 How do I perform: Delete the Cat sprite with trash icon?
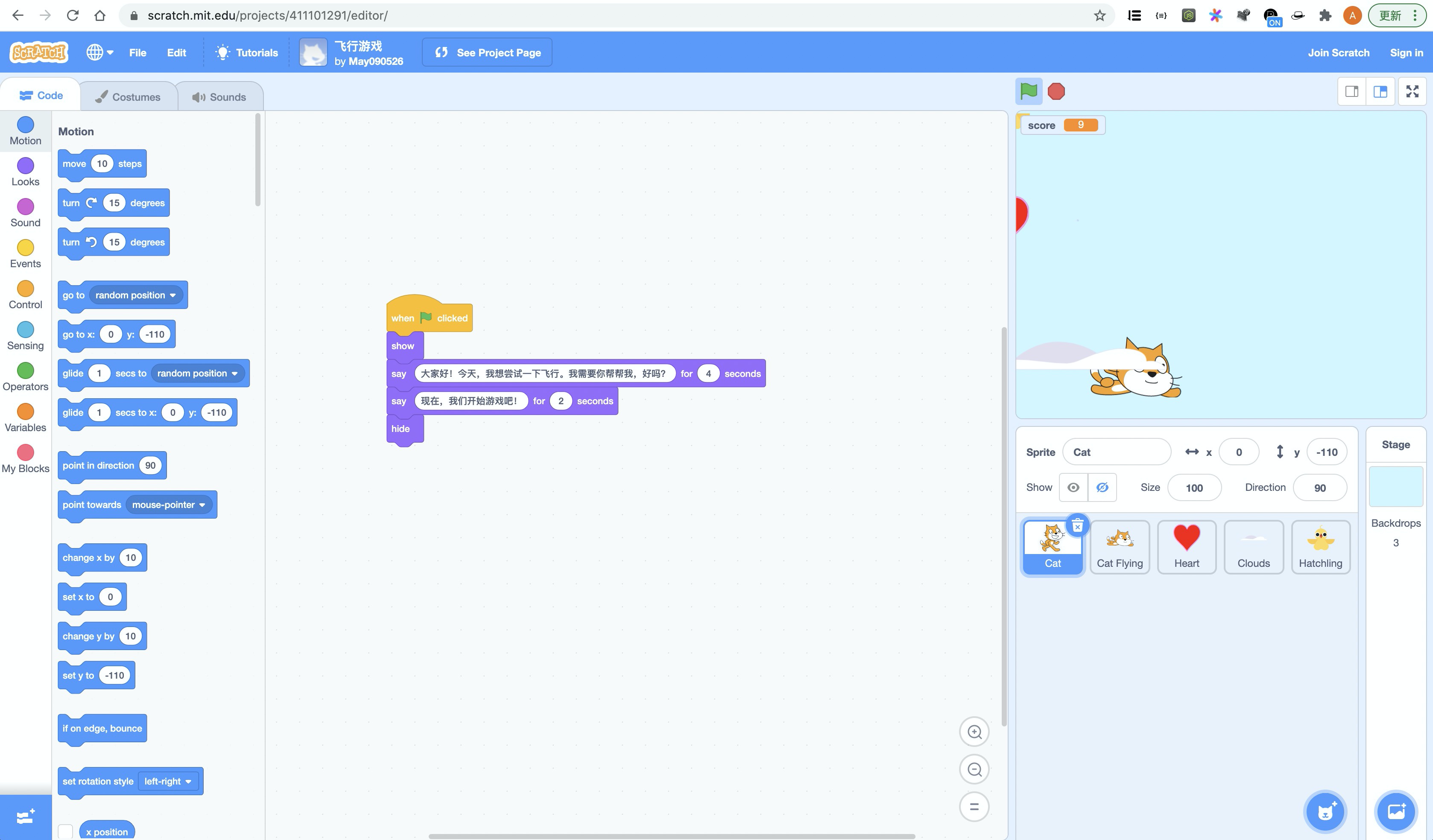tap(1077, 526)
